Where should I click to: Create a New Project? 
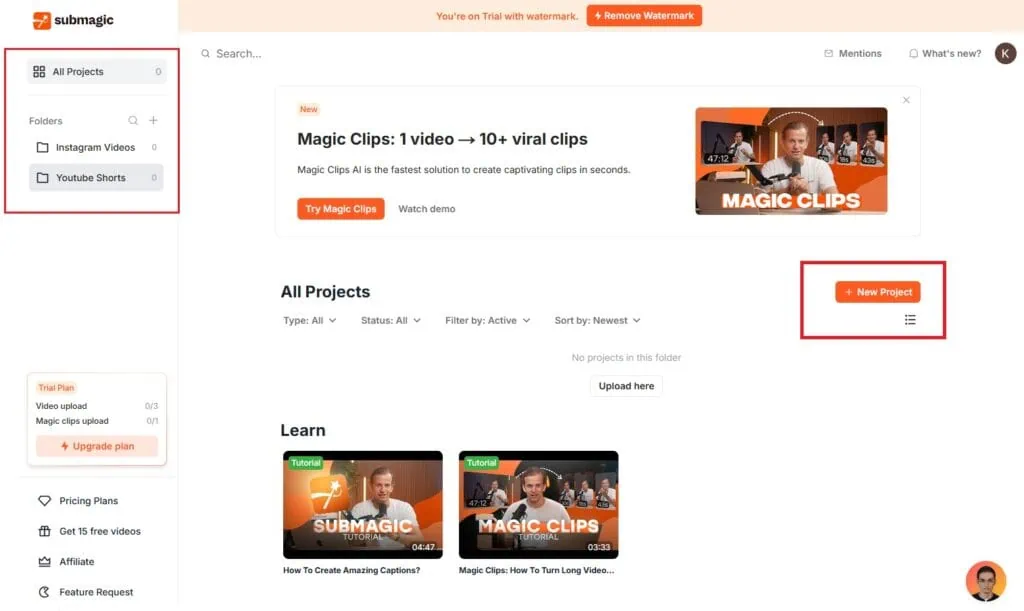point(878,292)
